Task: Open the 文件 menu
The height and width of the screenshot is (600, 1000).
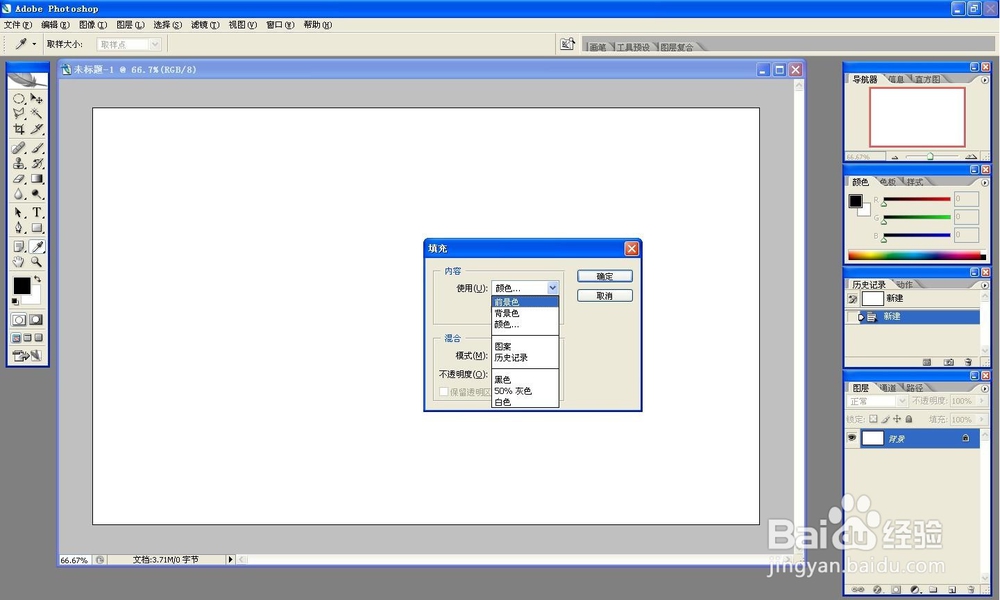Action: pos(17,25)
